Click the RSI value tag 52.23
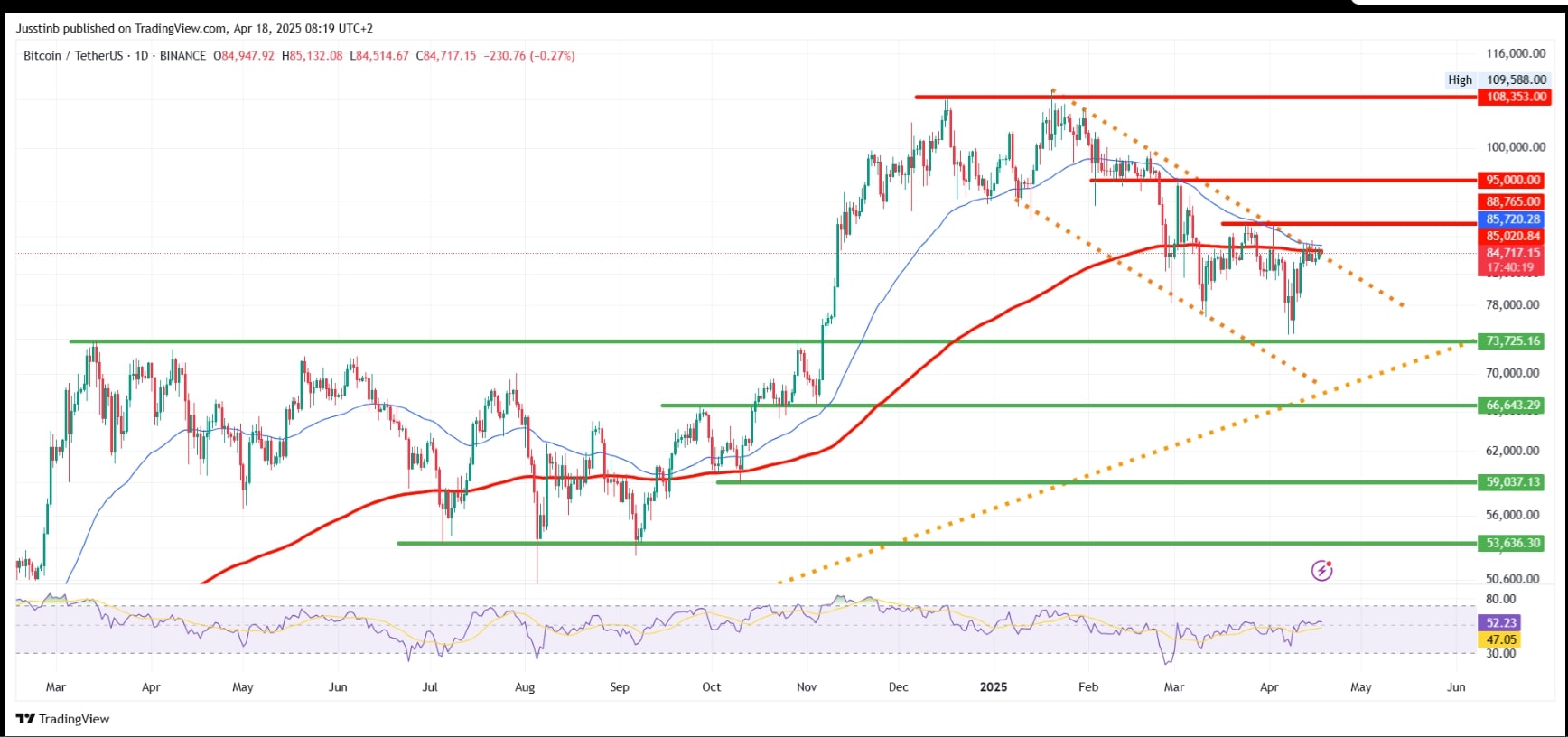This screenshot has width=1568, height=737. [1500, 622]
